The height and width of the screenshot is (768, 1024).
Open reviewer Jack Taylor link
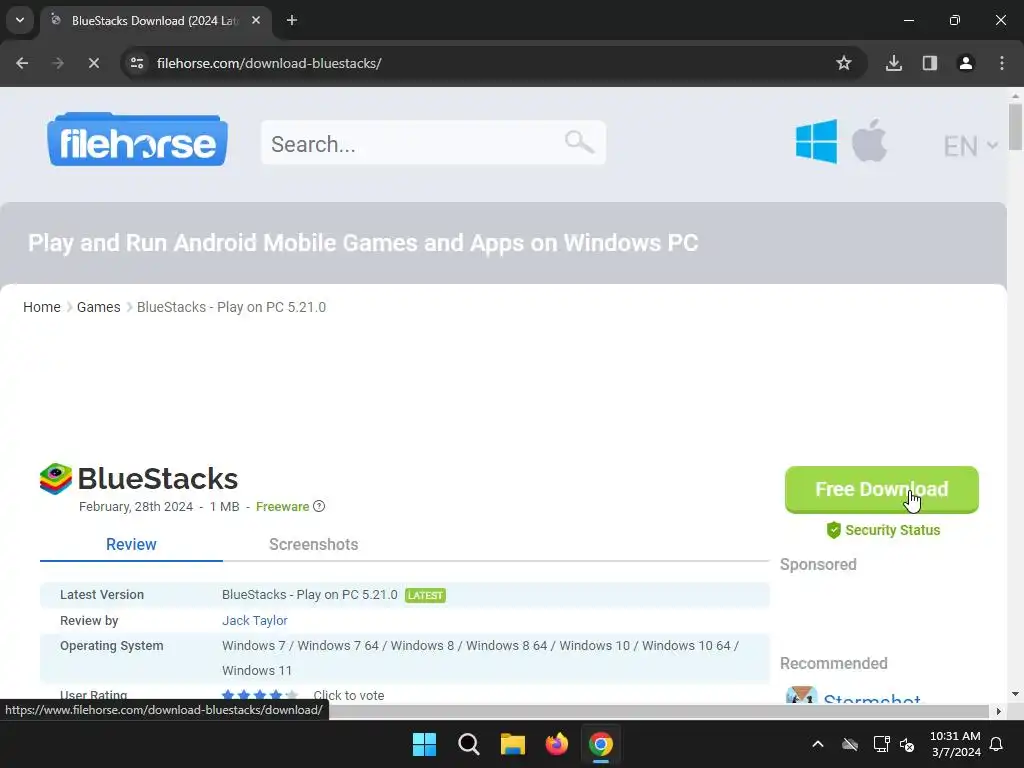255,620
